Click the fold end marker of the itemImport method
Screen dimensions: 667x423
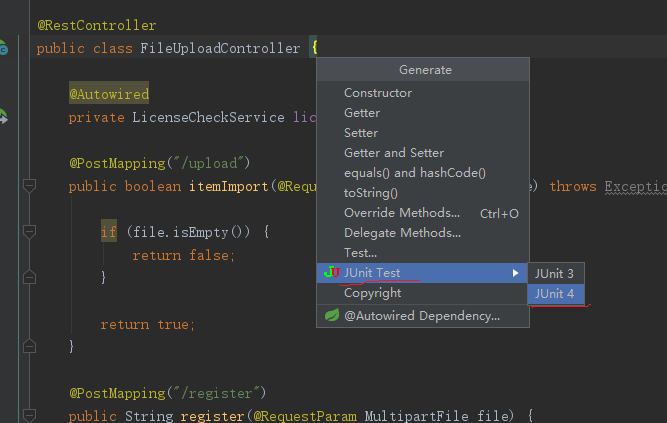click(x=29, y=346)
